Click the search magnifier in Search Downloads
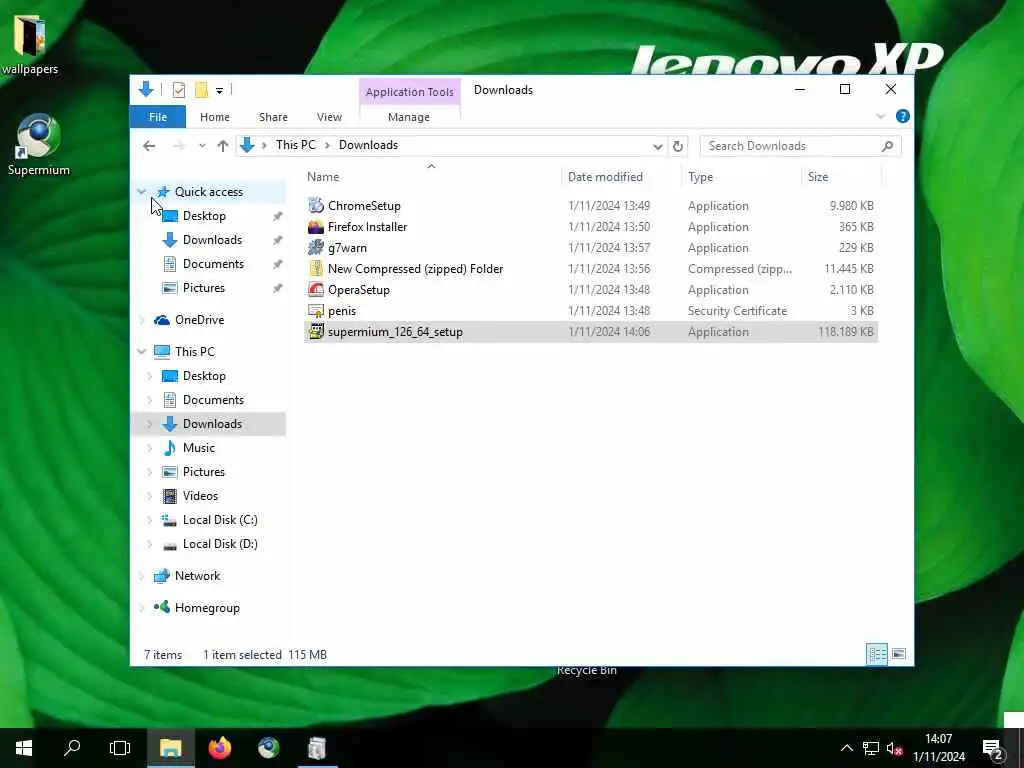This screenshot has height=768, width=1024. tap(887, 146)
